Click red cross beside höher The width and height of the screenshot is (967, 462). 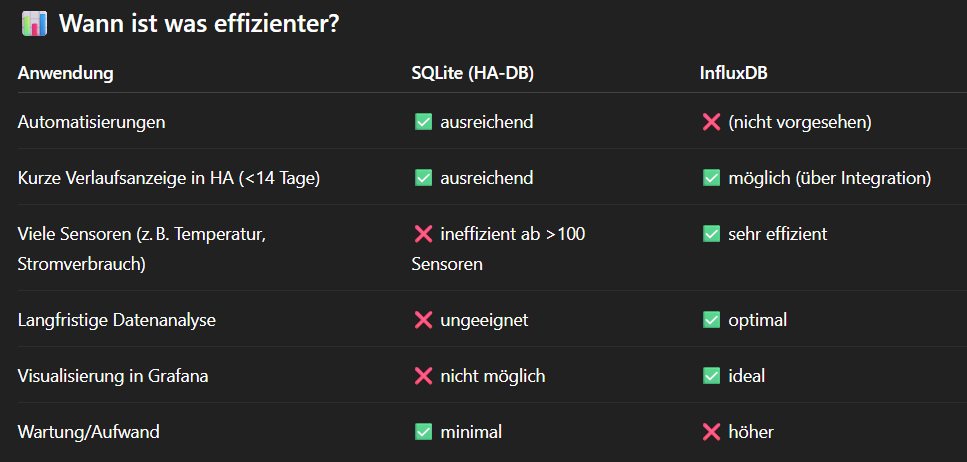(x=711, y=432)
